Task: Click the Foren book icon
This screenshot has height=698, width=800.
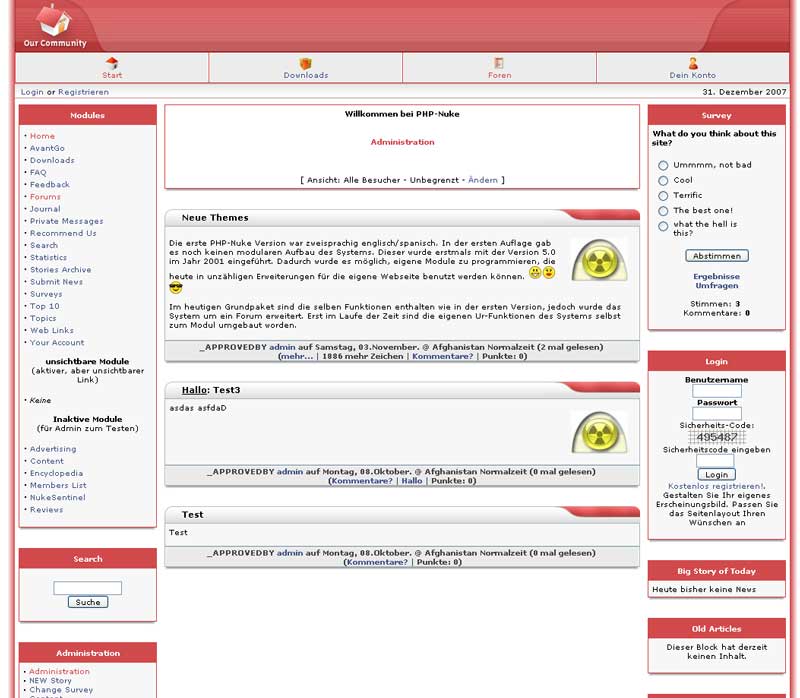Action: [x=499, y=63]
